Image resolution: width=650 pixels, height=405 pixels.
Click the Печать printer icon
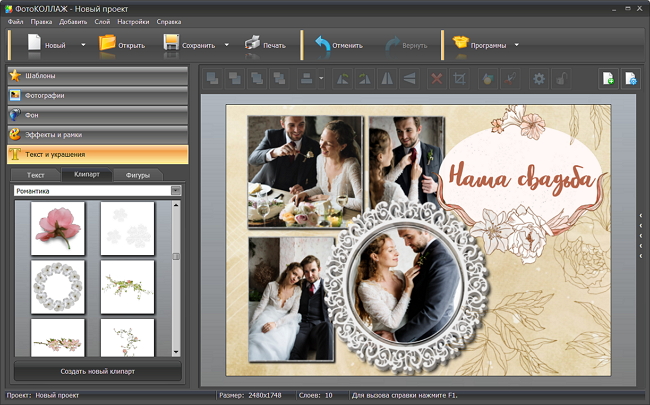point(252,43)
